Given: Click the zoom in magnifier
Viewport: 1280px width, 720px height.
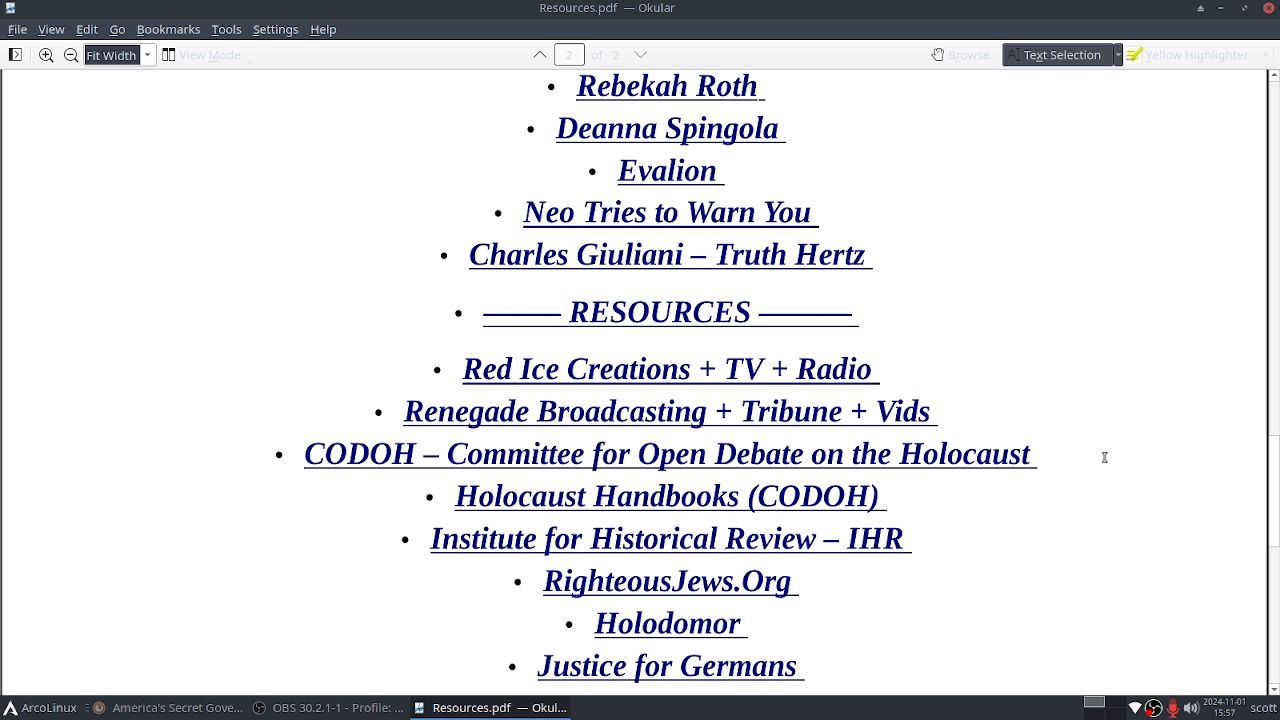Looking at the screenshot, I should [x=46, y=55].
